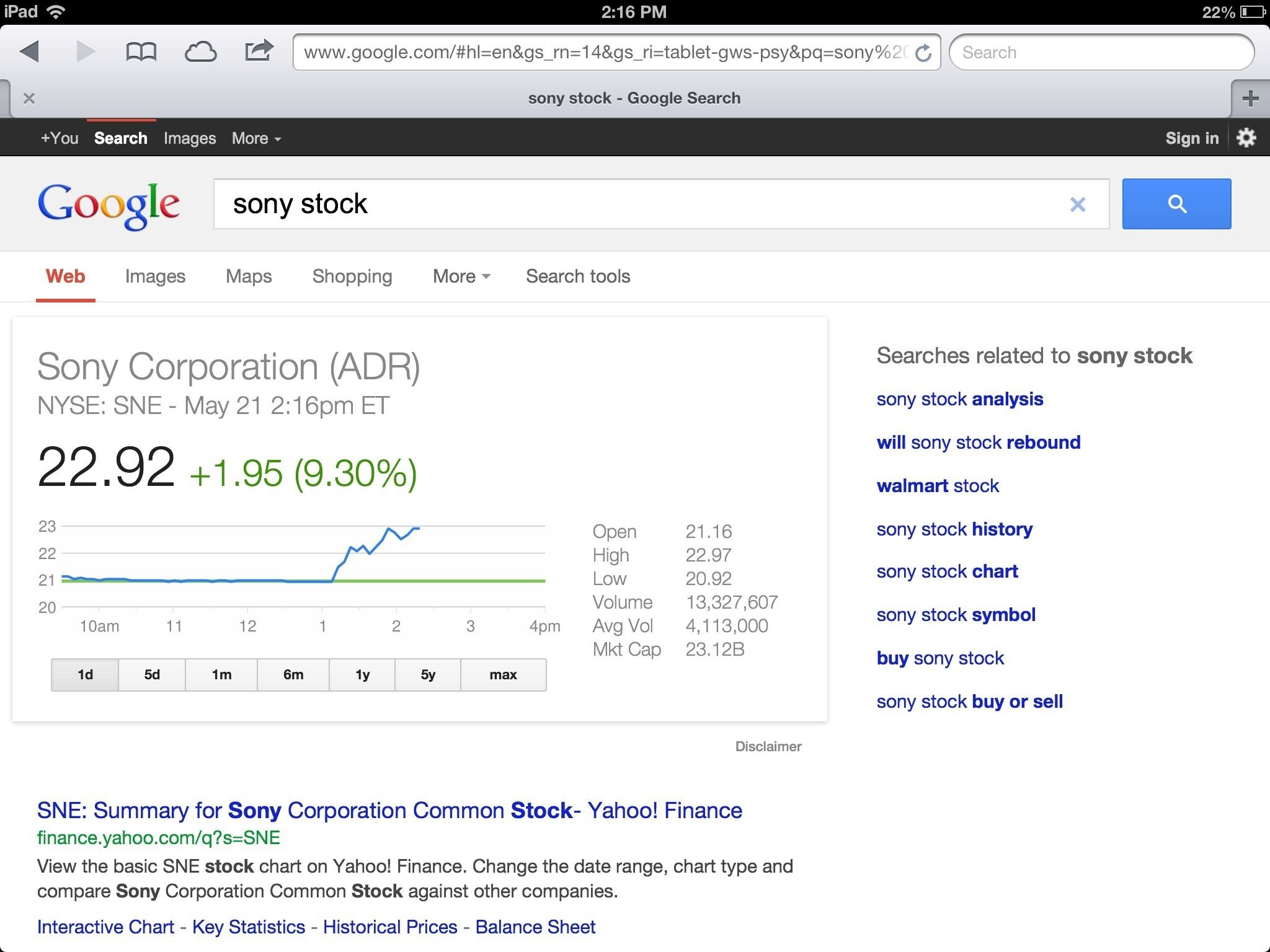Screen dimensions: 1270x952
Task: Clear the sony stock query
Action: click(x=1078, y=204)
